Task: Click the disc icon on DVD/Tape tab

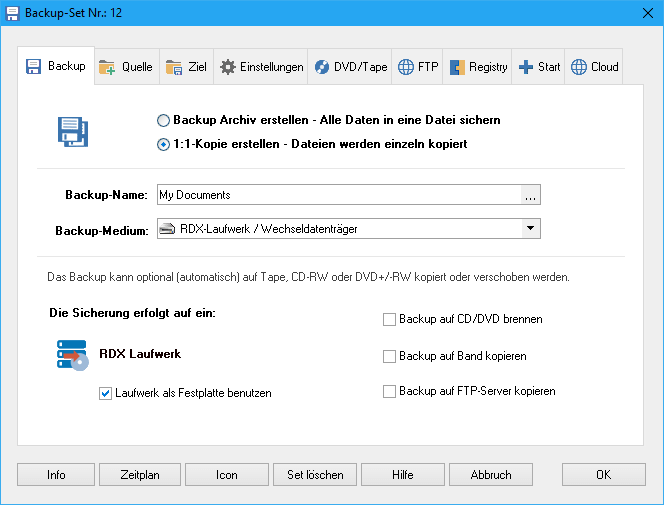Action: [322, 67]
